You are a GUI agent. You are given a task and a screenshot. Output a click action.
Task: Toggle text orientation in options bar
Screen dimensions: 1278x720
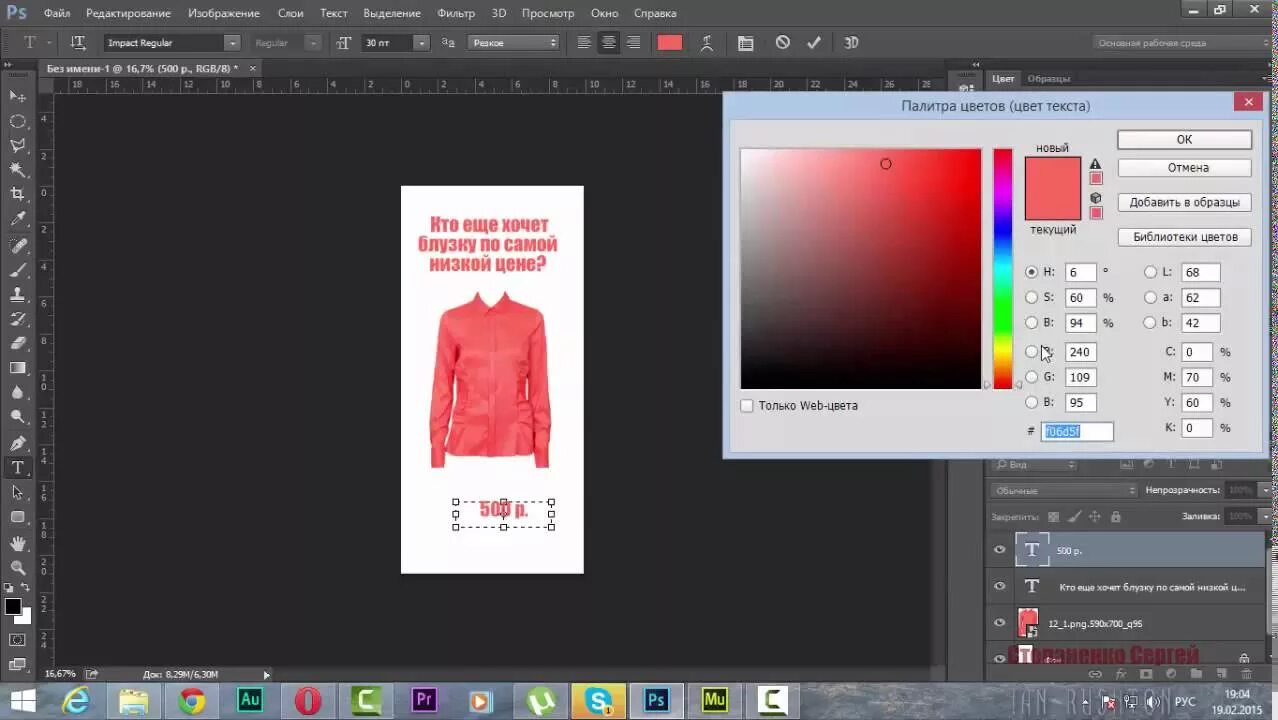(x=78, y=43)
